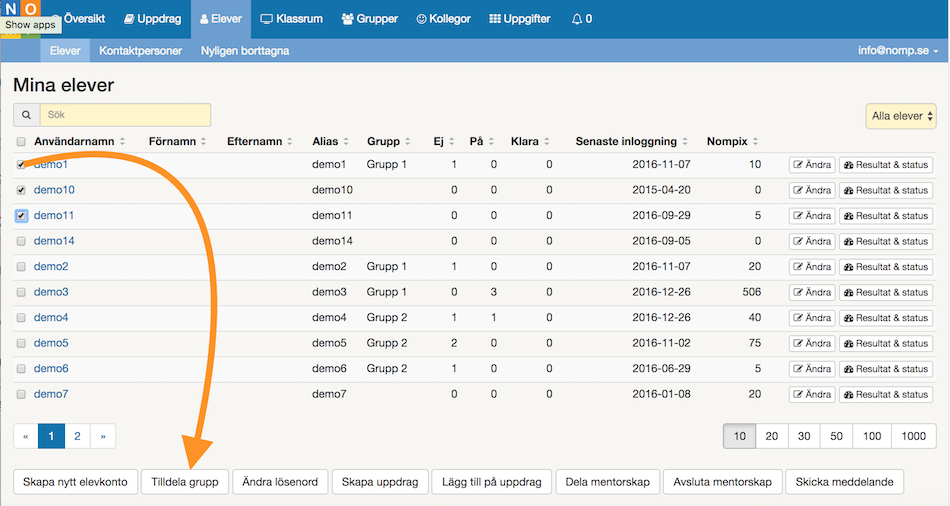Image resolution: width=950 pixels, height=506 pixels.
Task: Expand the info@nomp.se account menu
Action: pyautogui.click(x=898, y=50)
